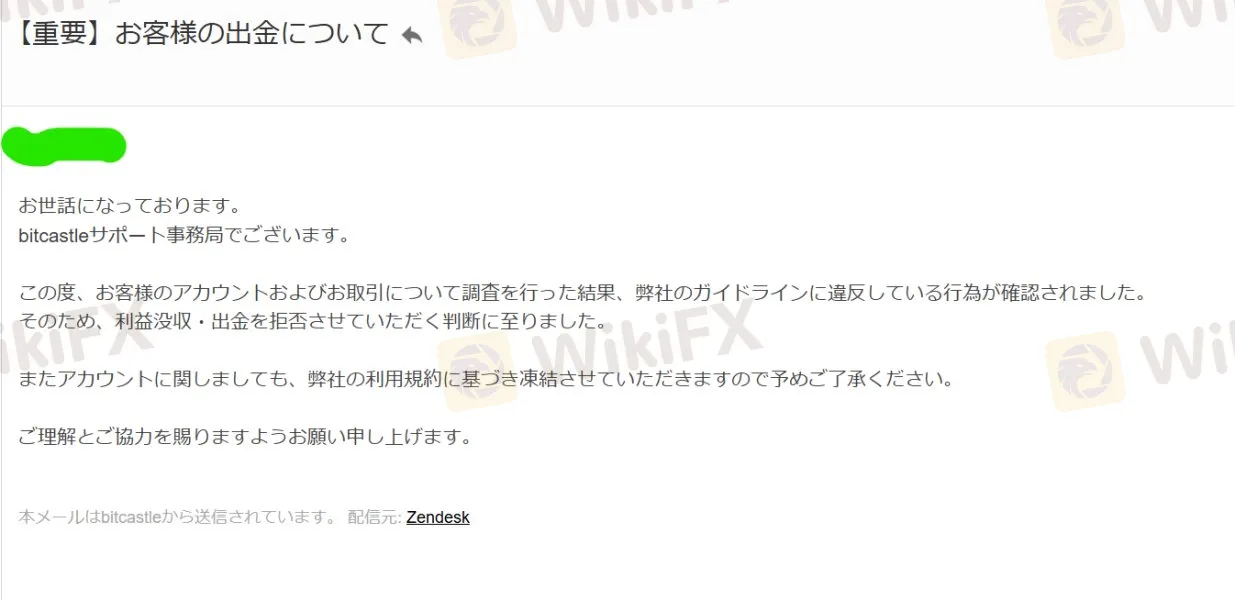Open the Zendesk link in the footer
The height and width of the screenshot is (600, 1235).
(x=438, y=517)
